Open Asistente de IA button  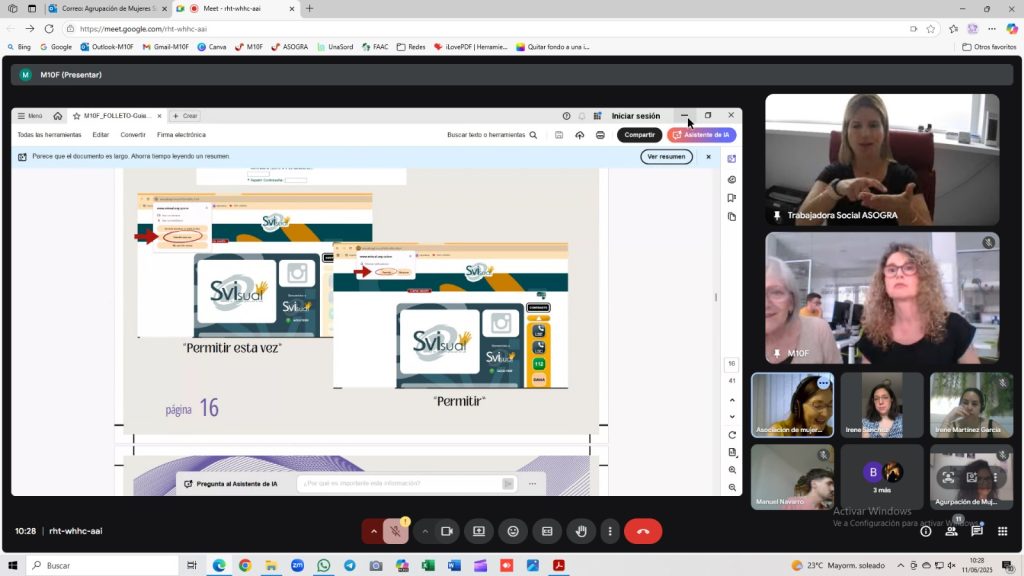(701, 135)
